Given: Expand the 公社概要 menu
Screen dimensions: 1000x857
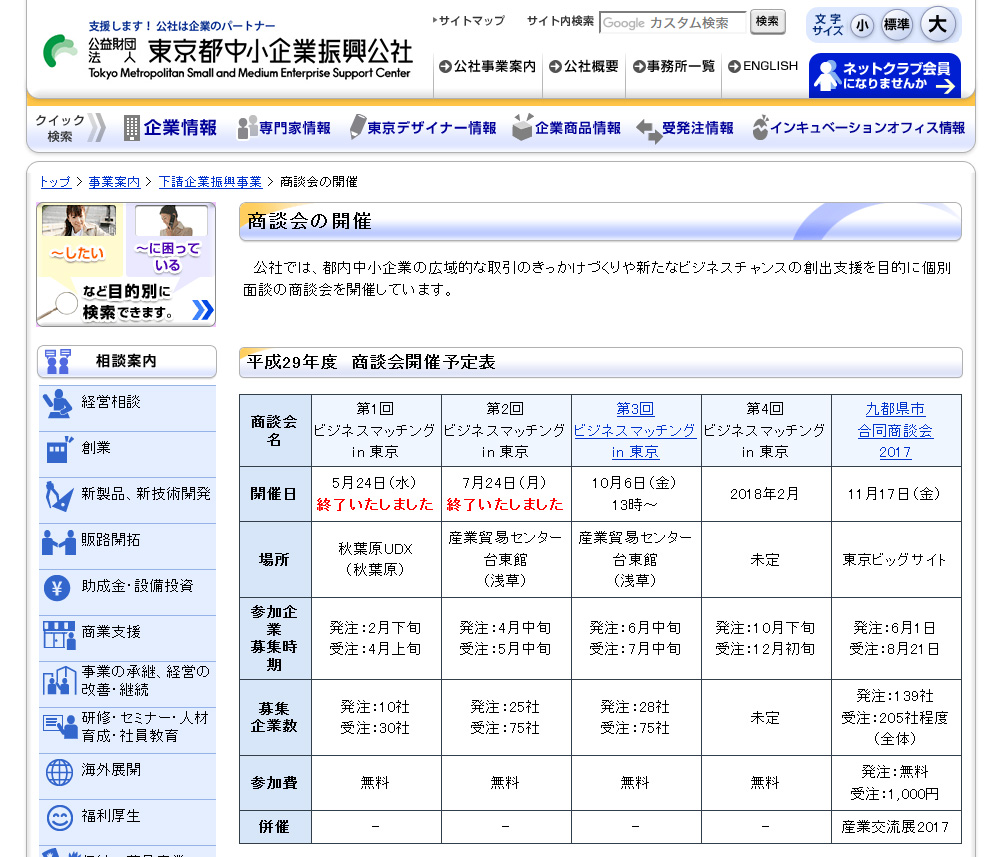Looking at the screenshot, I should (583, 67).
